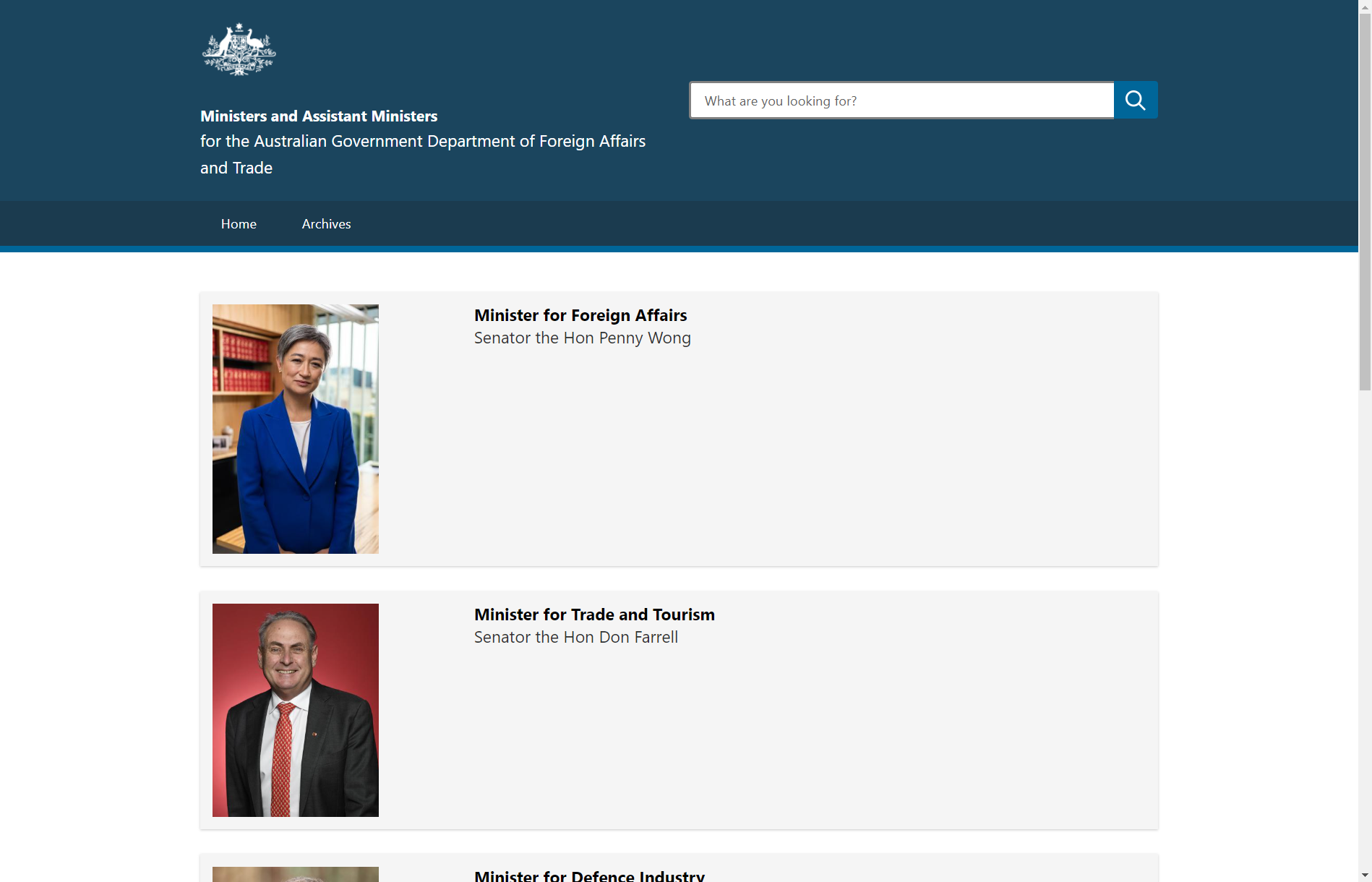The width and height of the screenshot is (1372, 882).
Task: Click the vertical scrollbar thumb
Action: coord(1365,202)
